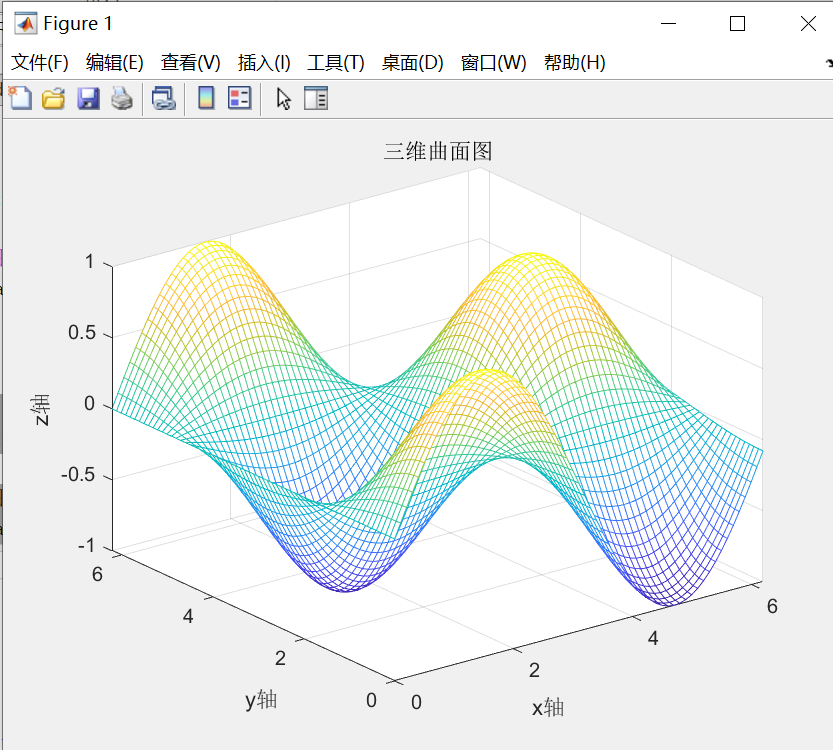Open the 编辑(E) menu
Viewport: 833px width, 750px height.
coord(114,61)
